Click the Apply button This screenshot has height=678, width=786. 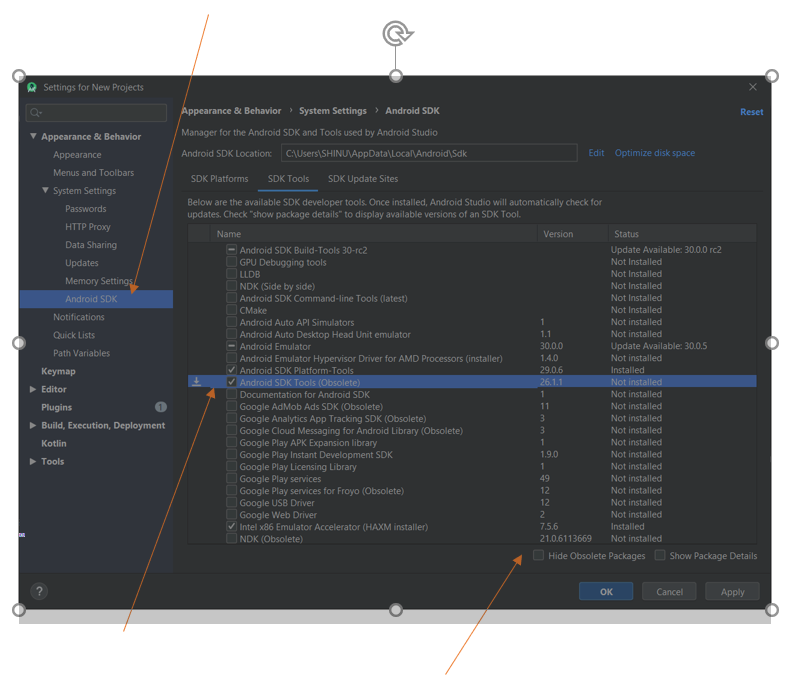[732, 591]
